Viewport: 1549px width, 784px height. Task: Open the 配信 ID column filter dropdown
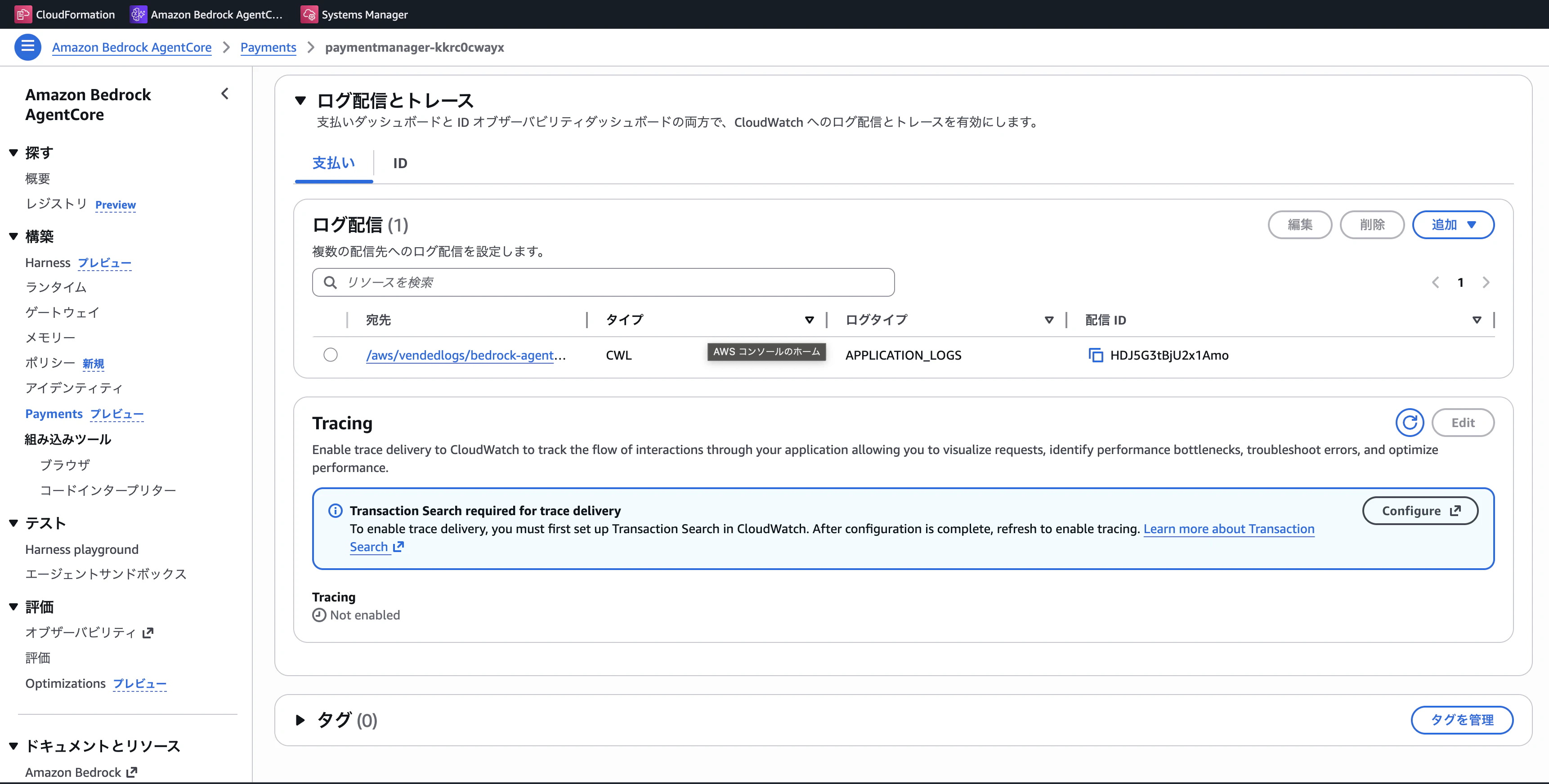point(1476,320)
